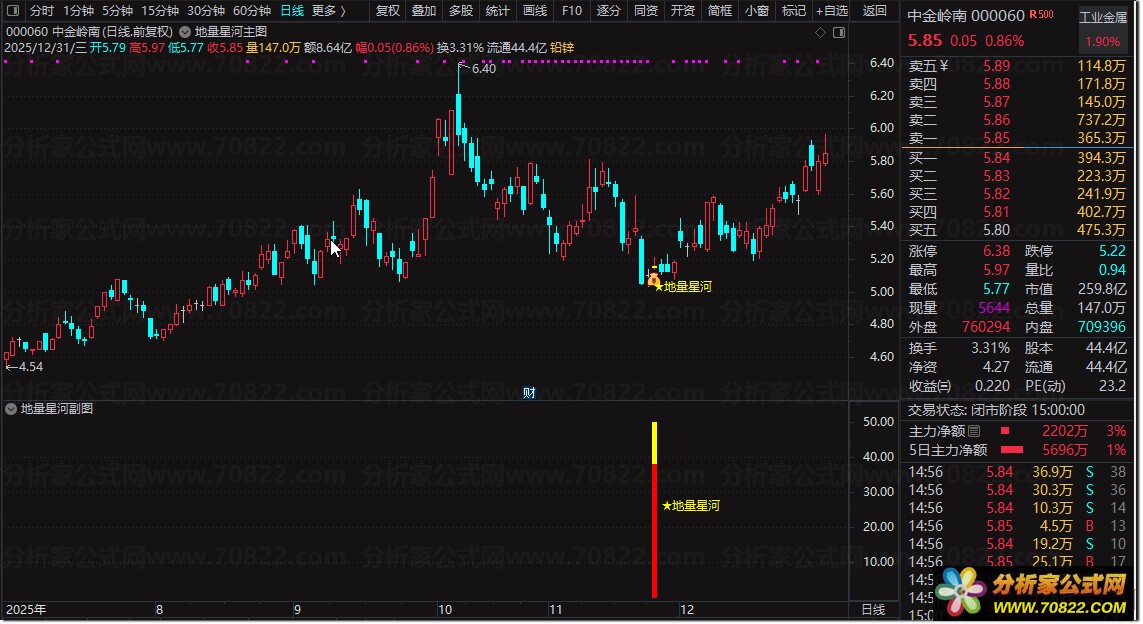Click the 开资 toolbar button
1143x624 pixels.
[683, 11]
